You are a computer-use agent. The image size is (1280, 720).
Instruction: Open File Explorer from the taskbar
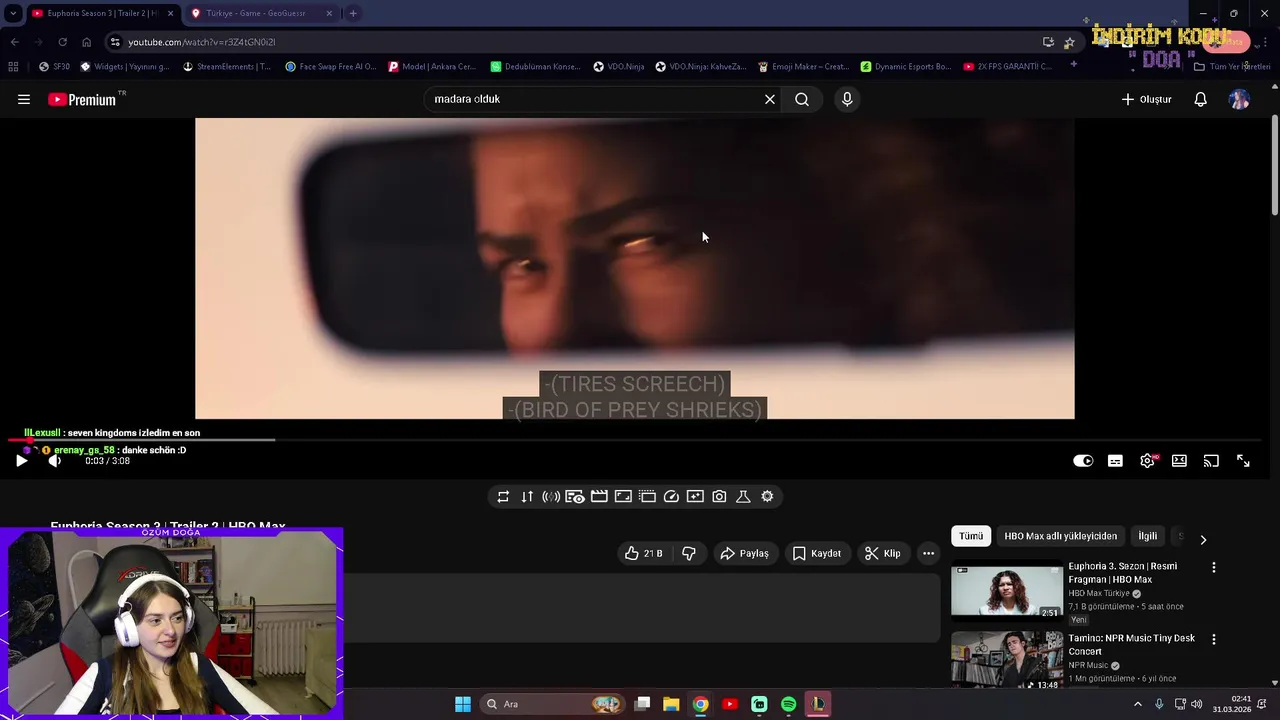671,704
